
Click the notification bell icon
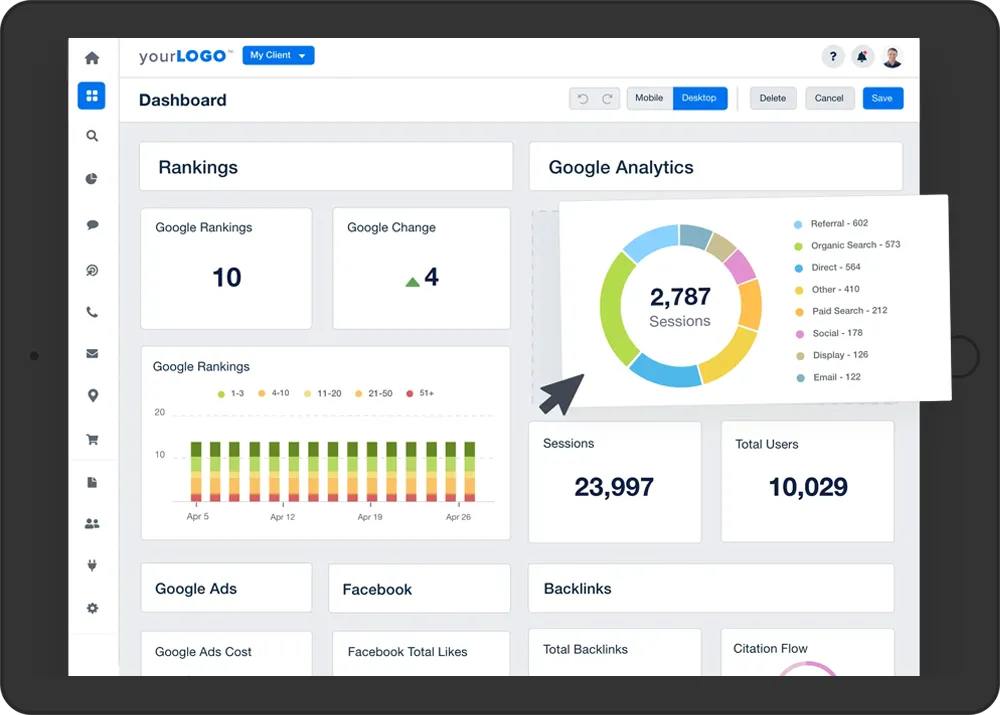coord(861,57)
